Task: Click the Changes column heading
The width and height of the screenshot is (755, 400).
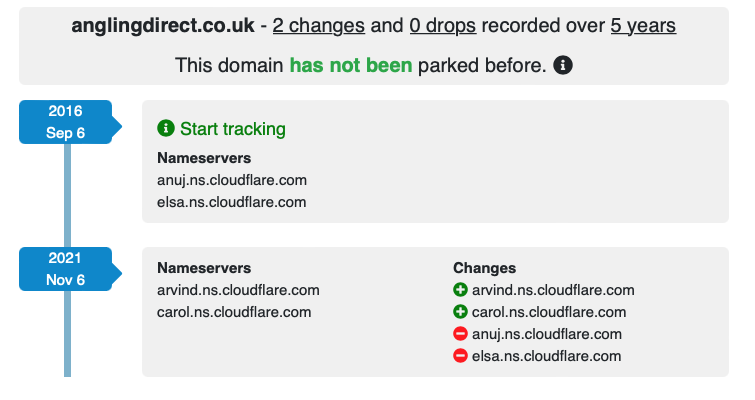Action: pos(484,268)
